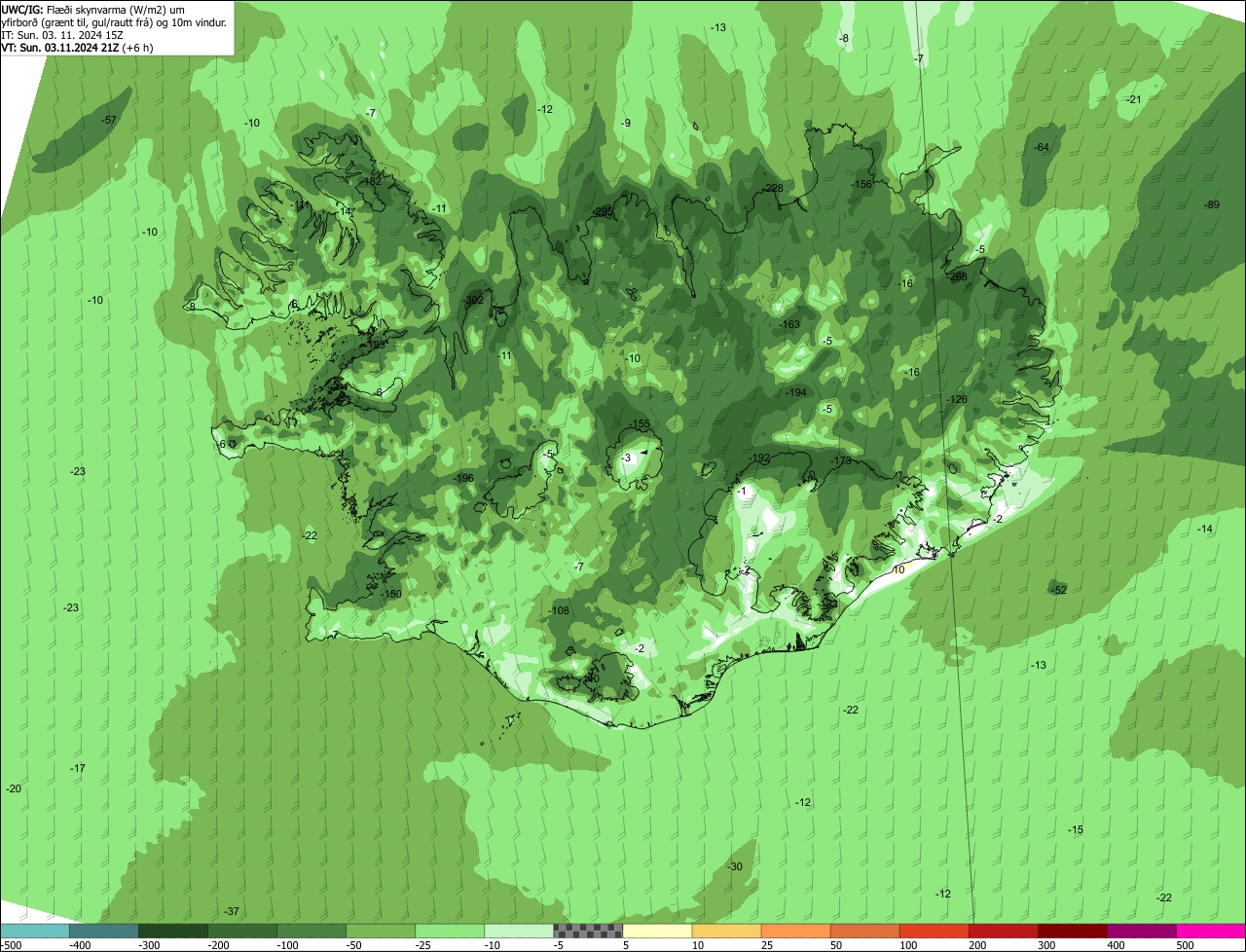The image size is (1246, 952).
Task: Select the -3 value on the central glacier
Action: click(627, 458)
